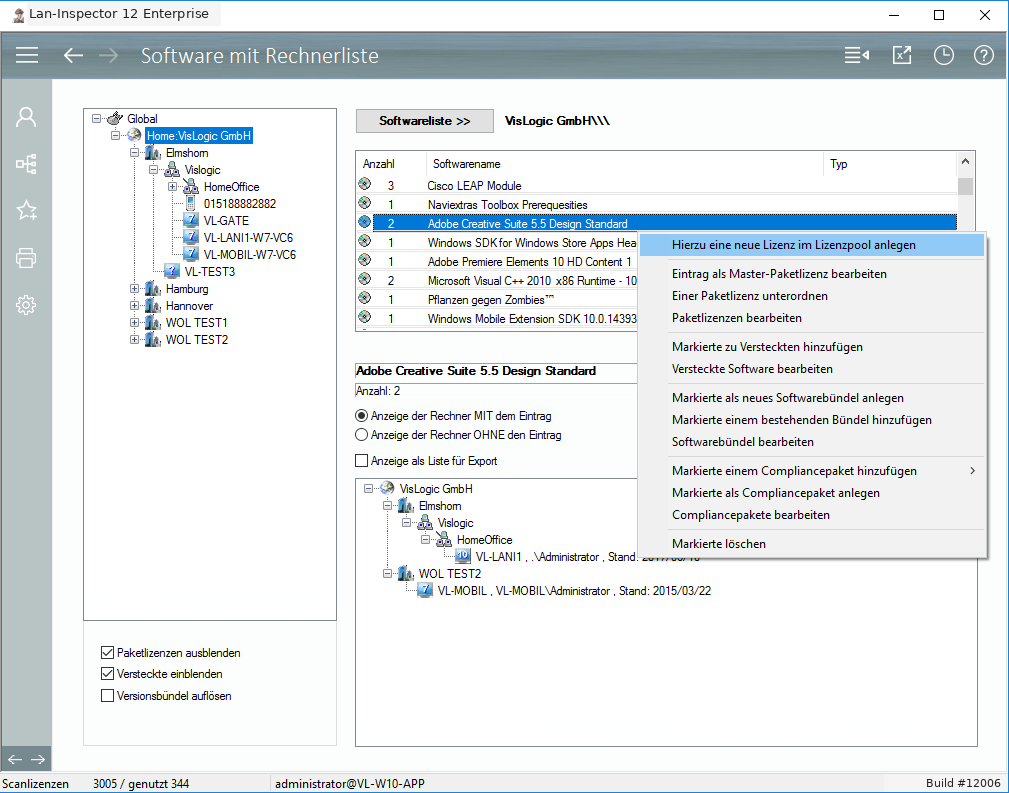Go back with the header arrow

point(73,55)
